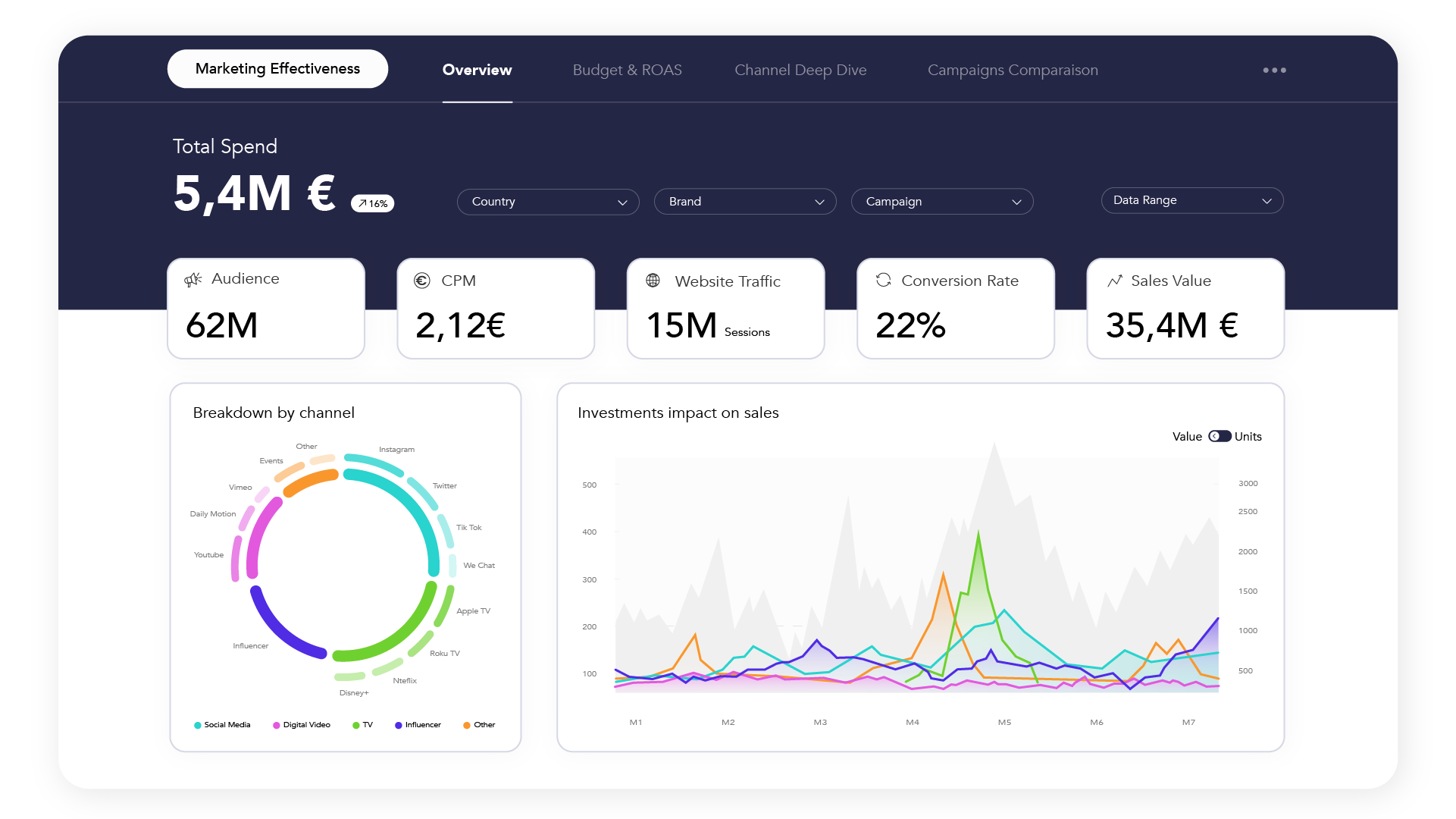The height and width of the screenshot is (819, 1456).
Task: Click the Twitter label on donut chart
Action: click(x=445, y=486)
